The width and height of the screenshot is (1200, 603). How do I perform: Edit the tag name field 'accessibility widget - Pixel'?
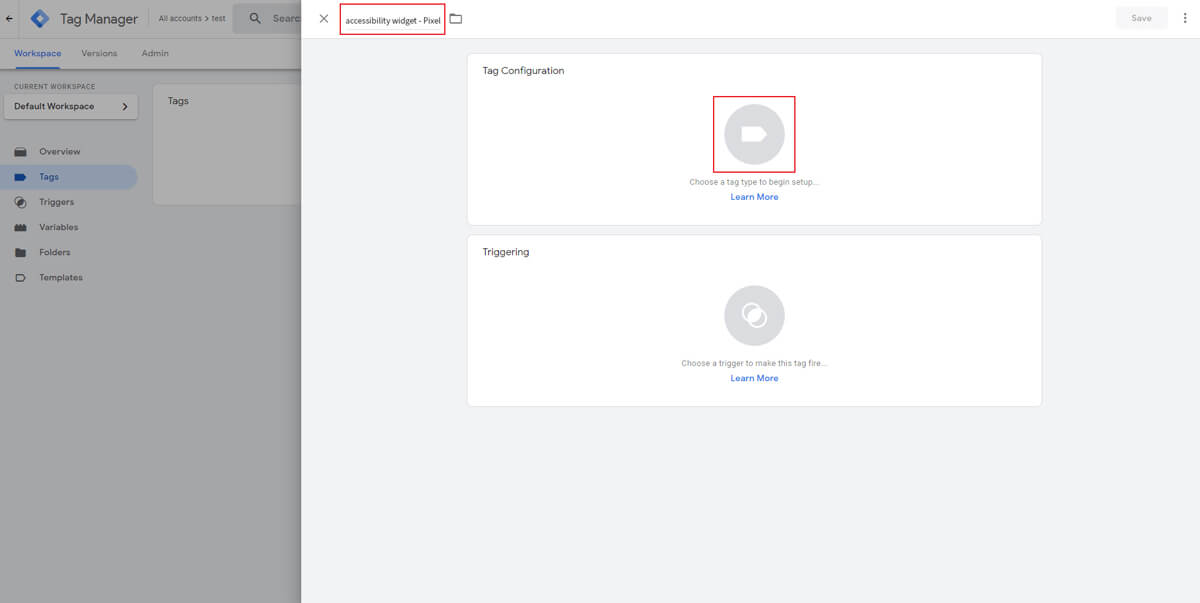(393, 20)
